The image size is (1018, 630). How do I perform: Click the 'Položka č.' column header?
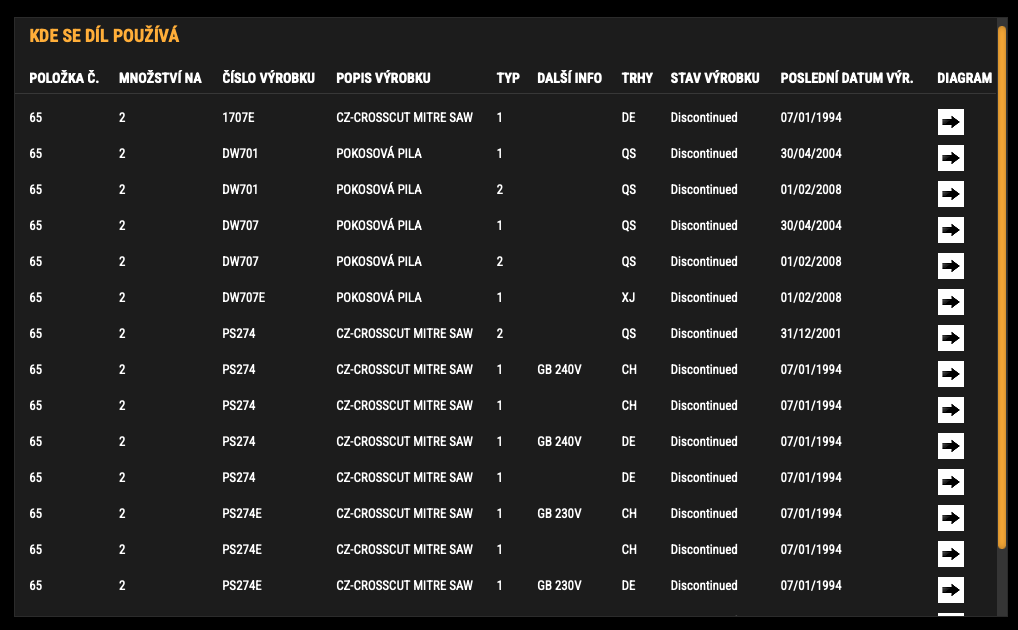(64, 78)
